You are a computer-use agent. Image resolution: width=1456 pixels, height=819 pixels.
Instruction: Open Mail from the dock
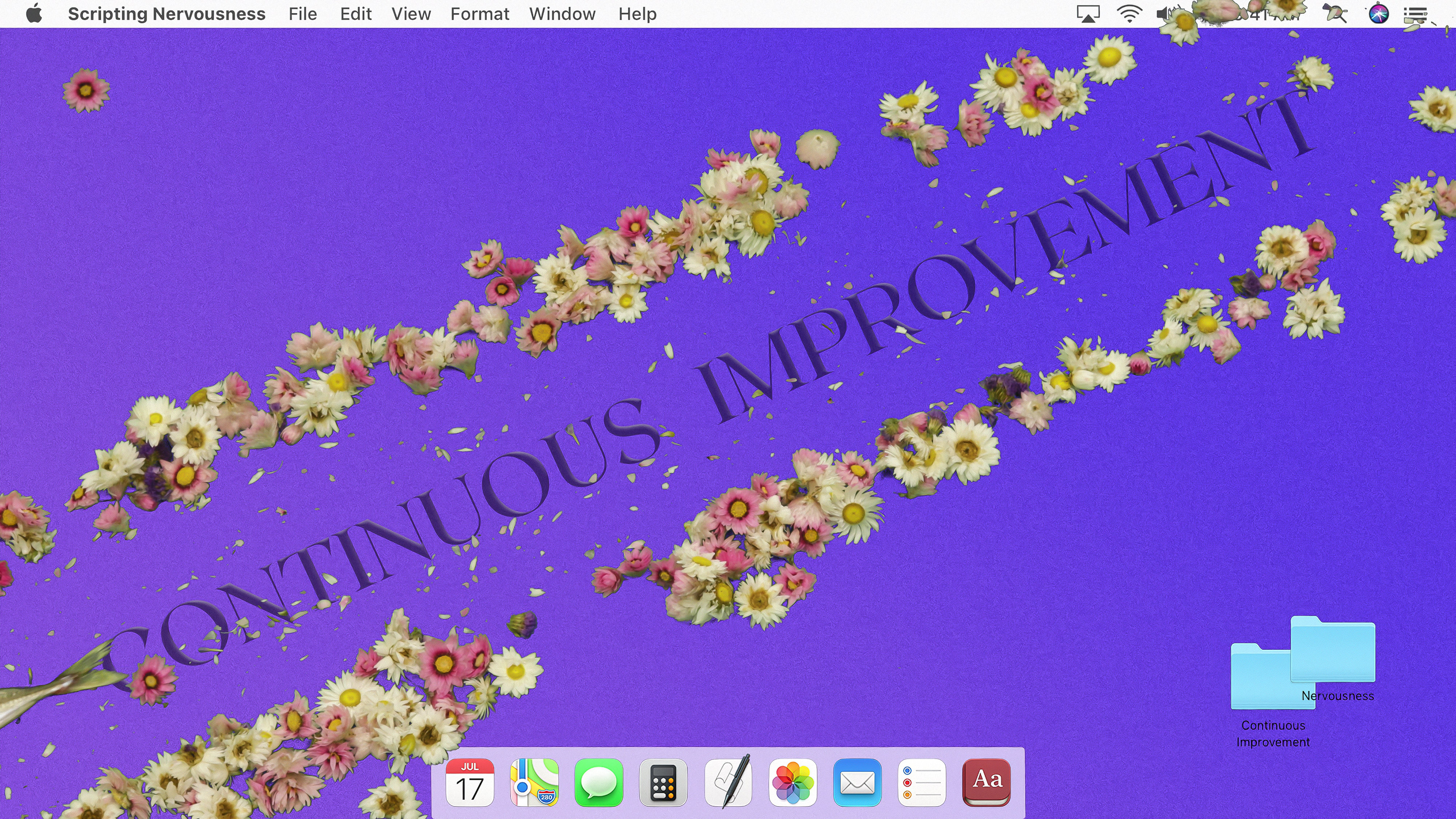click(857, 782)
